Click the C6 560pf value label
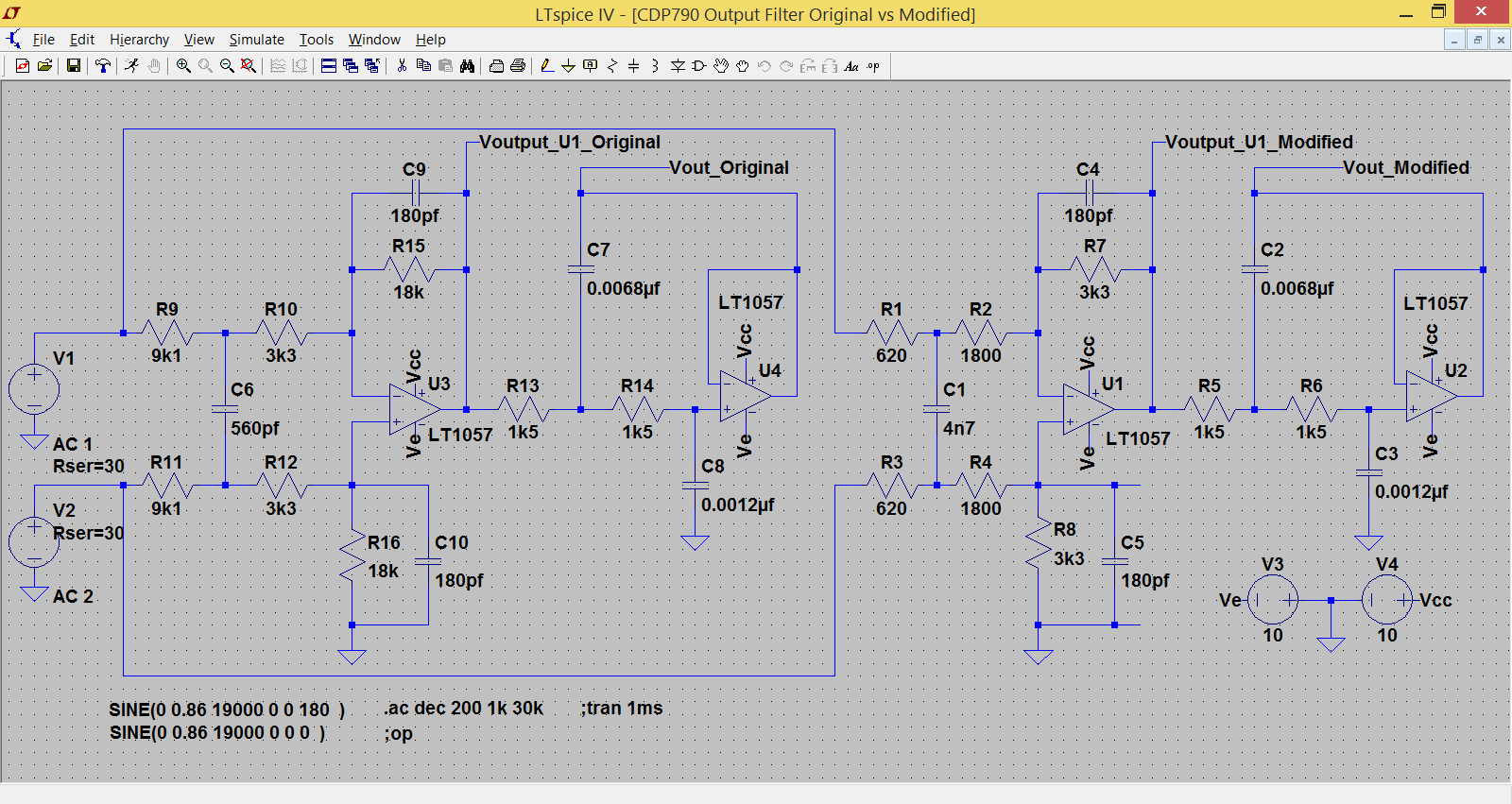Screen dimensions: 1512x804 (x=255, y=429)
